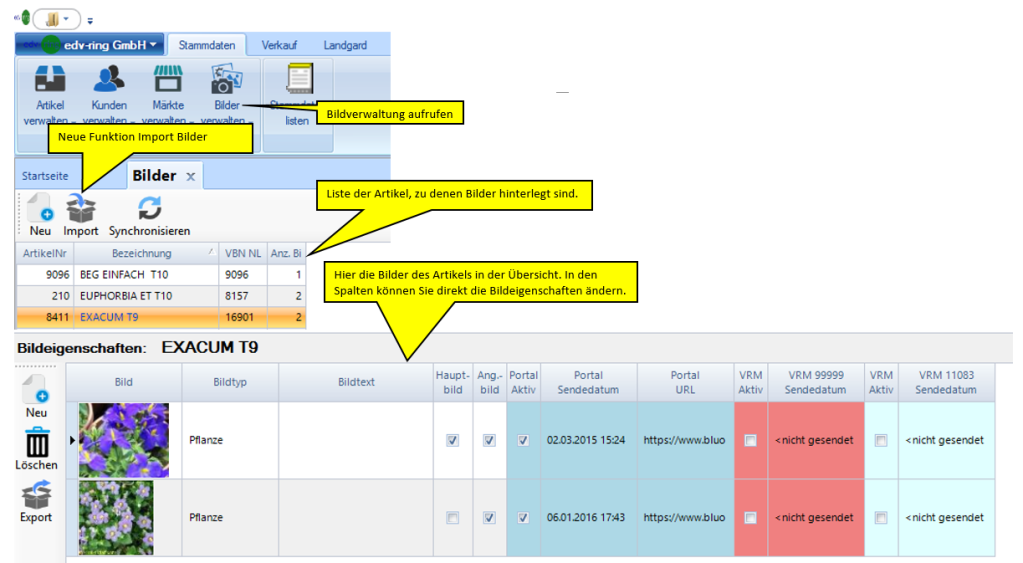Viewport: 1023px width, 563px height.
Task: Open quick access toolbar dropdown arrow
Action: point(89,19)
